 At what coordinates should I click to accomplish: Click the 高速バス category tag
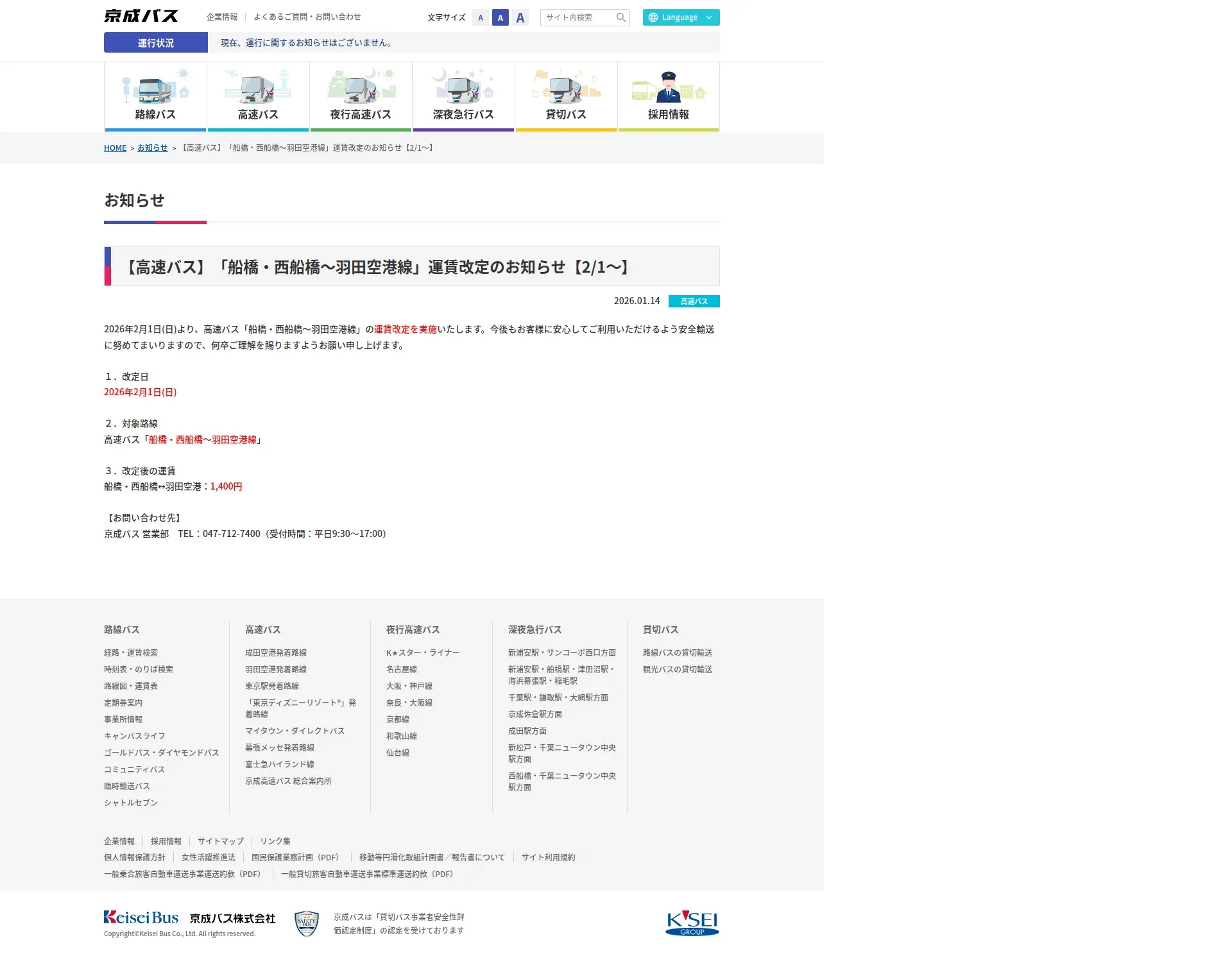coord(694,302)
